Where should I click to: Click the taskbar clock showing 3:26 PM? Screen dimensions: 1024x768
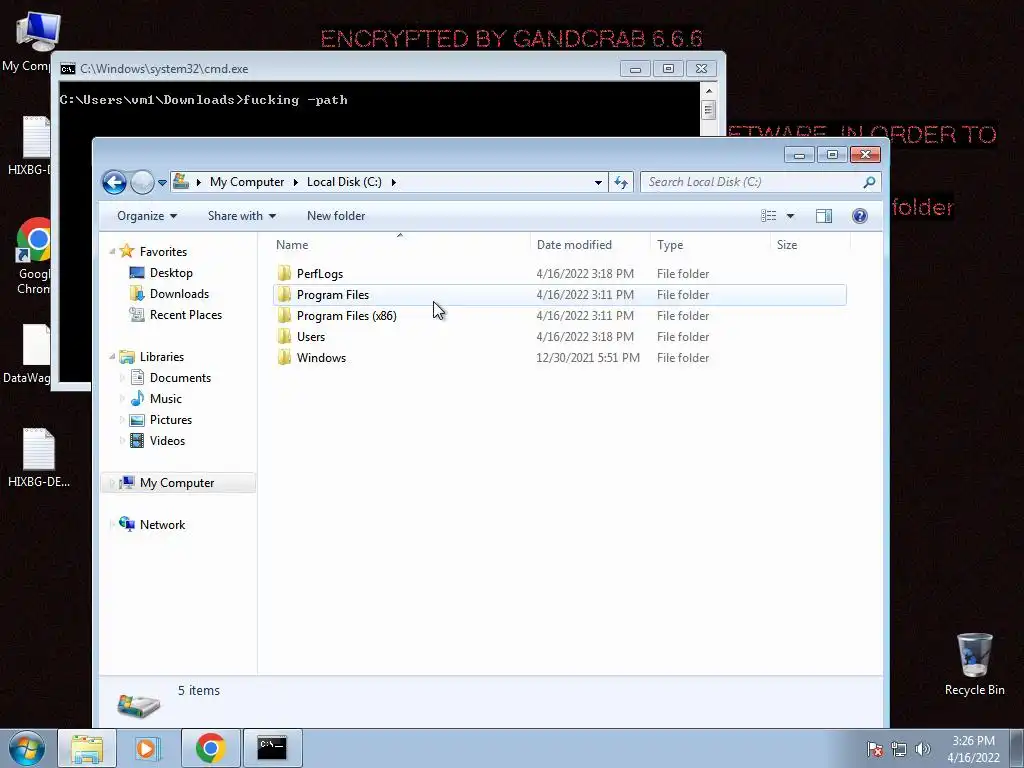point(973,749)
